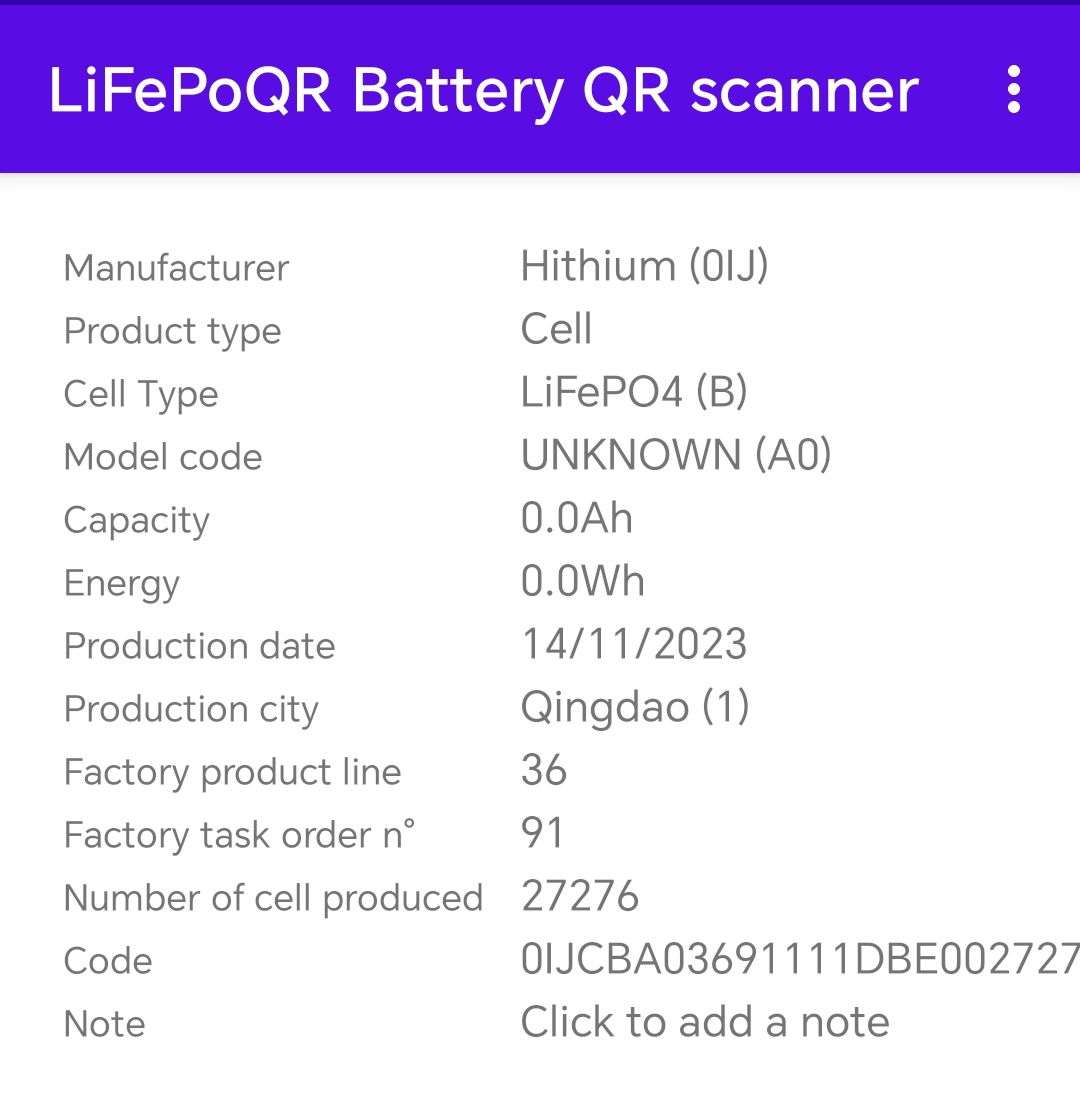
Task: Select factory task order value 91
Action: click(x=542, y=833)
